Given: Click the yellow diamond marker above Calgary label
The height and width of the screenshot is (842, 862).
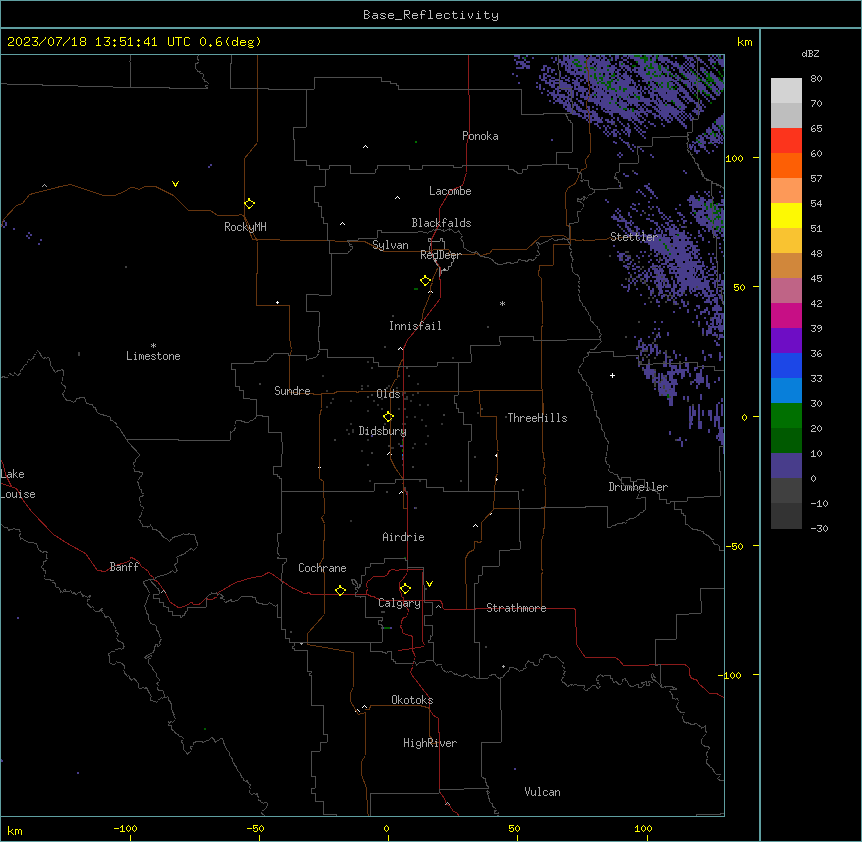Looking at the screenshot, I should [x=405, y=589].
